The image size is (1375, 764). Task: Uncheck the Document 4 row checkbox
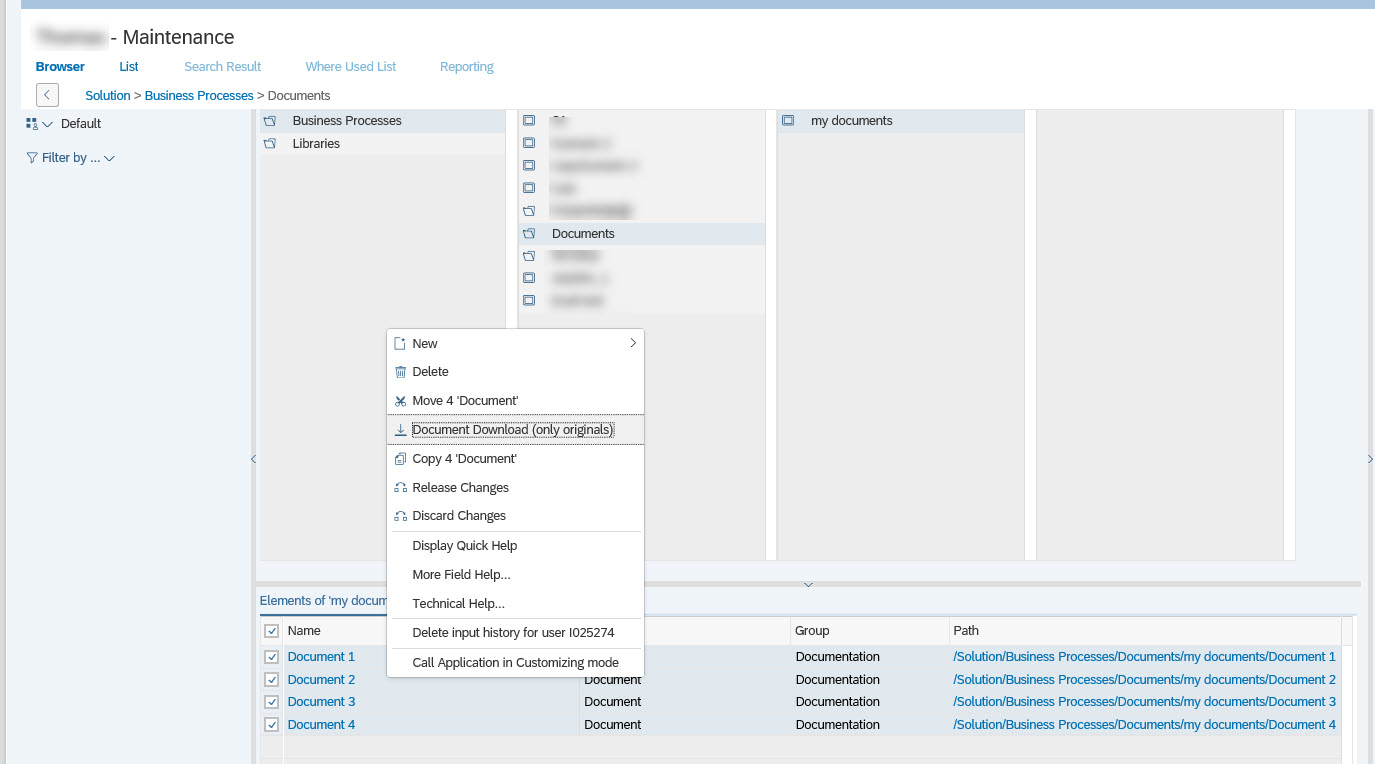click(x=271, y=725)
